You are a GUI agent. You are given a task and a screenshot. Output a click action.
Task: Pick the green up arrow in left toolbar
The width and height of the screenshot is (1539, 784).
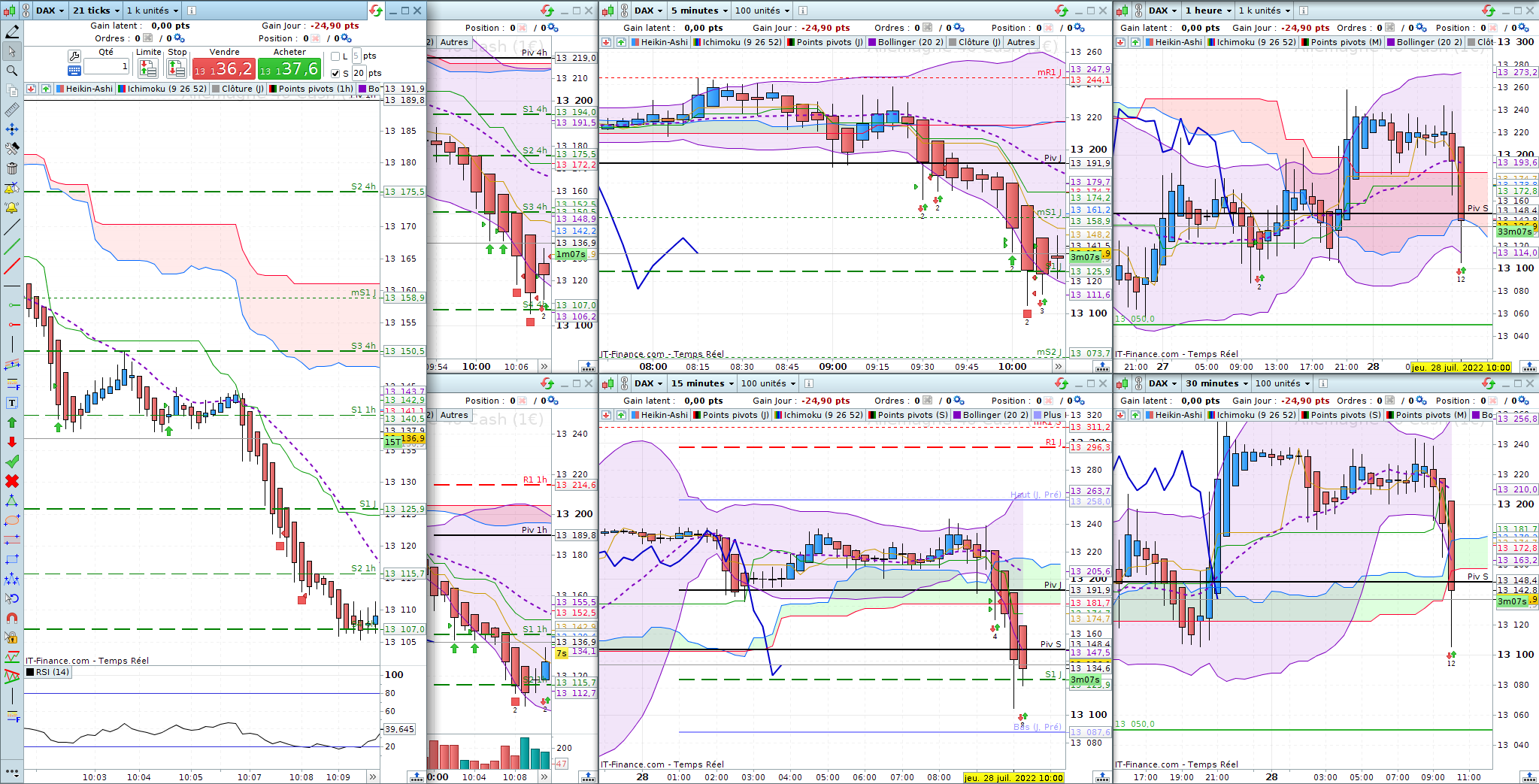pyautogui.click(x=12, y=422)
